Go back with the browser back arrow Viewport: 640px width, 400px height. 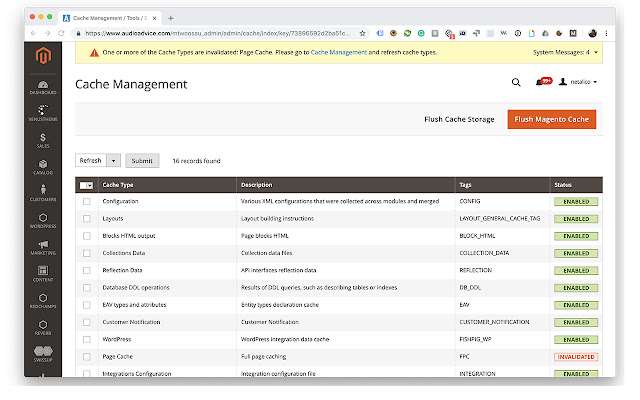(33, 33)
